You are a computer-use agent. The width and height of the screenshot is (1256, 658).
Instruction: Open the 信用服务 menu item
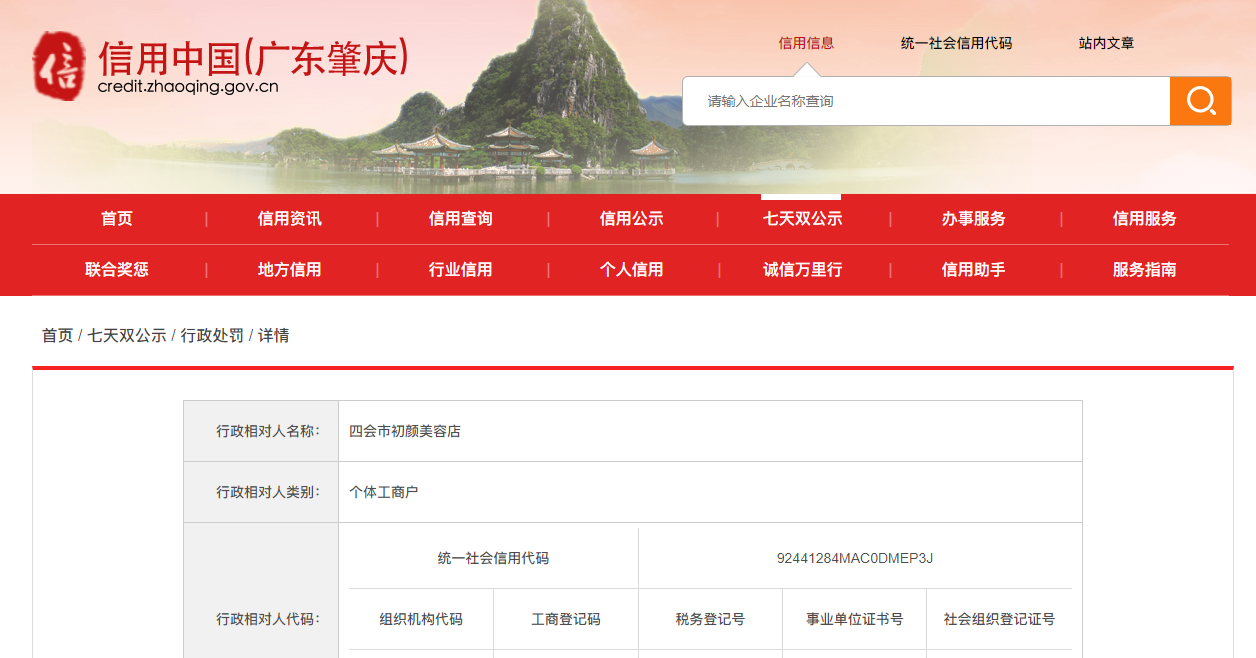click(x=1144, y=219)
